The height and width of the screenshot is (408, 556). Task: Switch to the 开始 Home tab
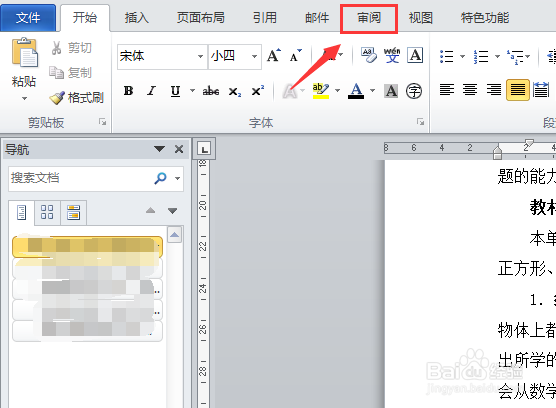point(85,18)
